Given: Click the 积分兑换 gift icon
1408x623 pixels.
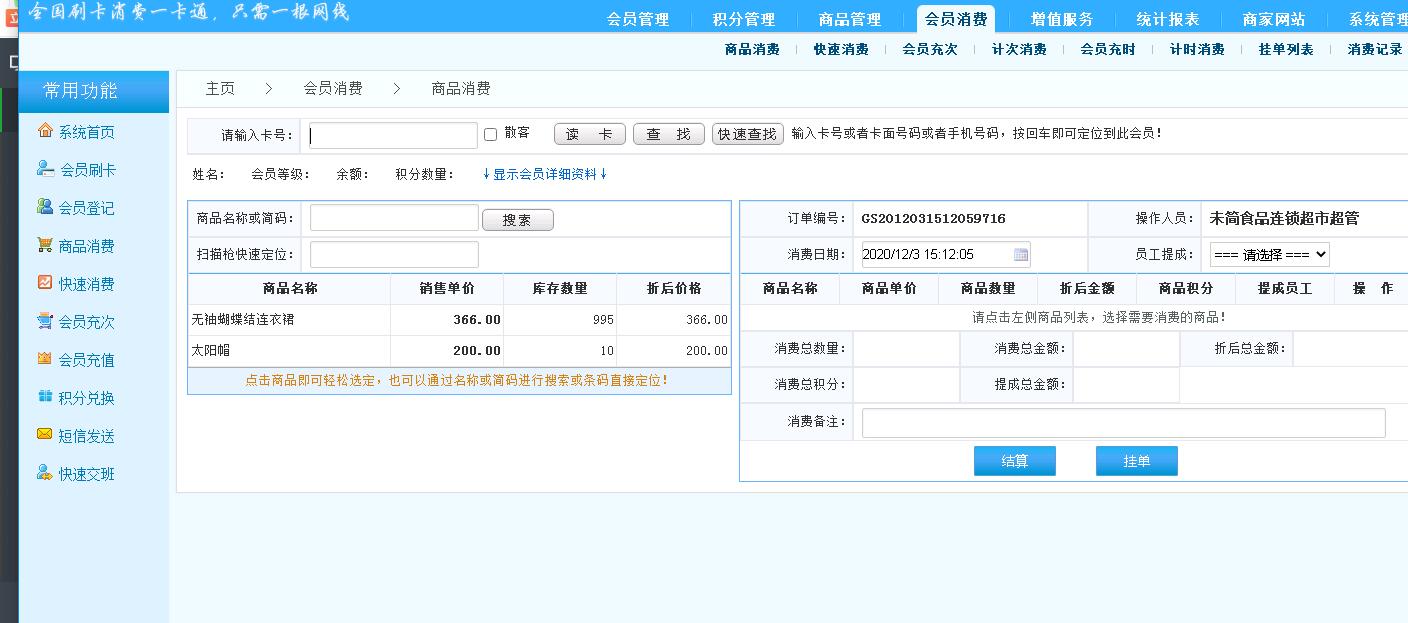Looking at the screenshot, I should 45,397.
